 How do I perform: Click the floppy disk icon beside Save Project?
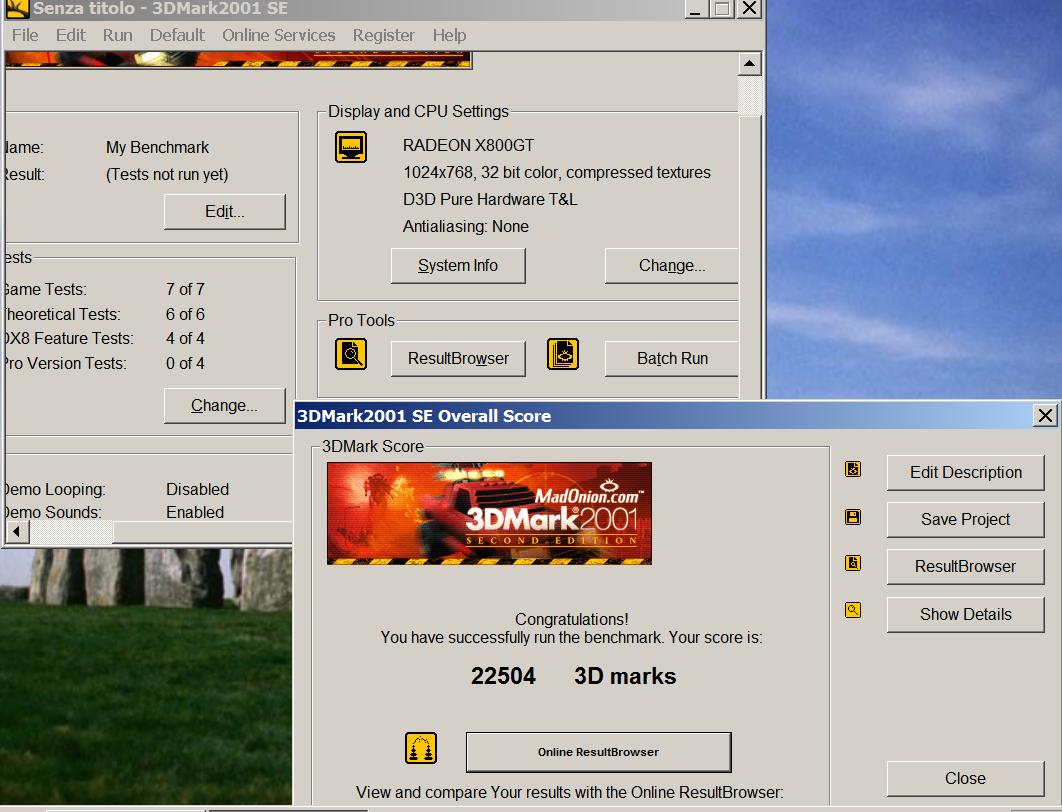tap(853, 517)
